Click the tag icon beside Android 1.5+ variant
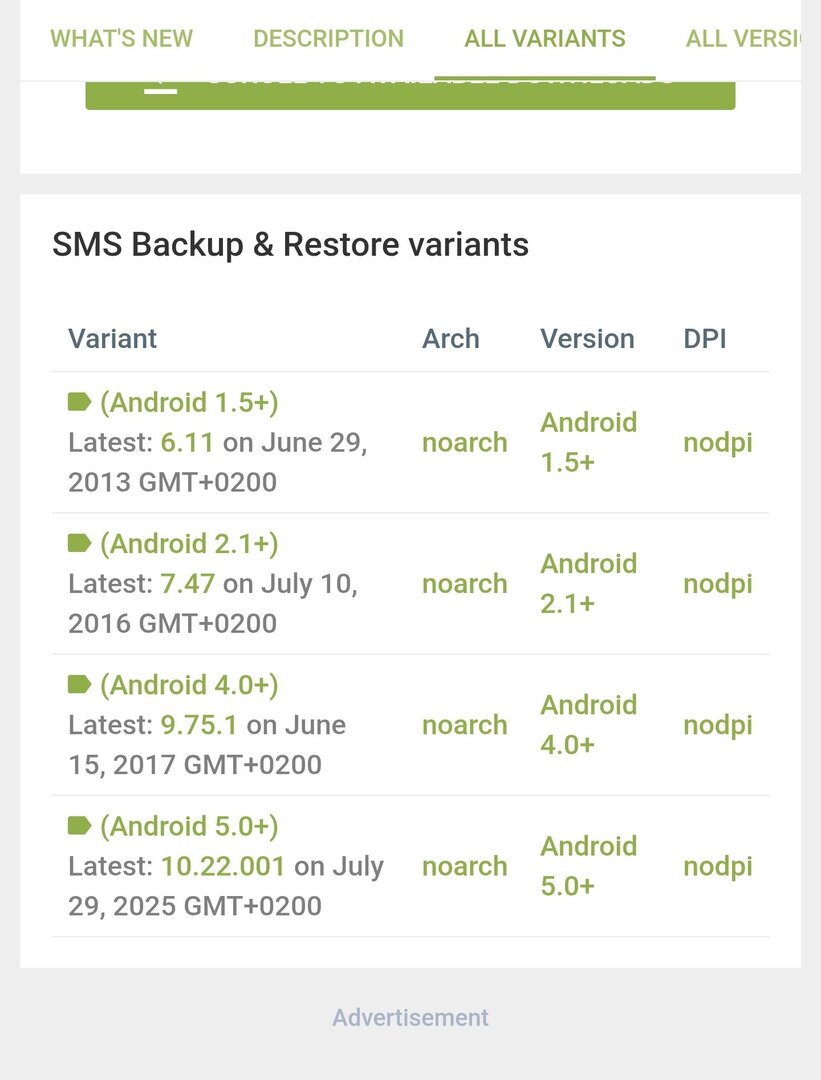The image size is (821, 1080). click(x=79, y=402)
